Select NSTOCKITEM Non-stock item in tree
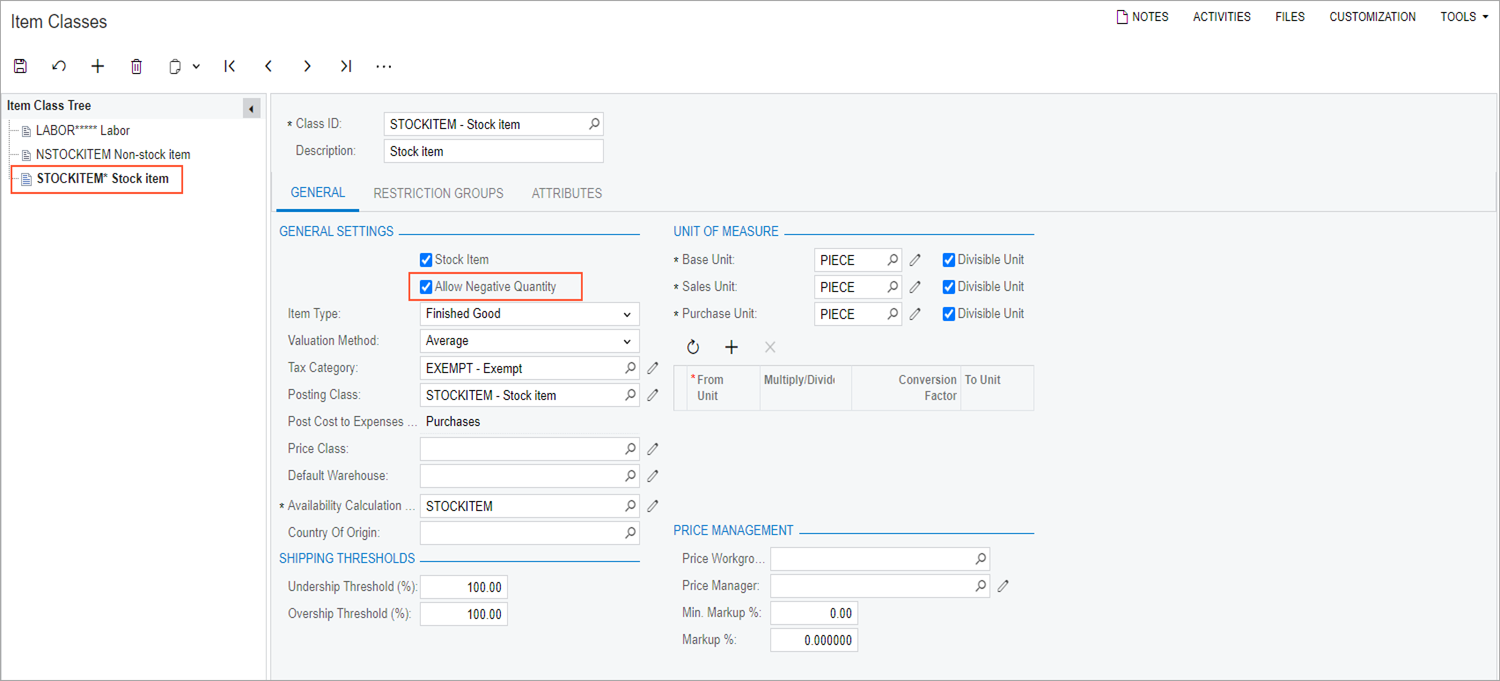This screenshot has width=1500, height=681. tap(112, 155)
